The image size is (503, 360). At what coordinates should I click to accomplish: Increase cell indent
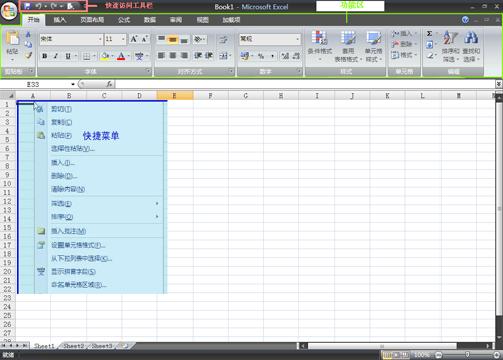209,55
